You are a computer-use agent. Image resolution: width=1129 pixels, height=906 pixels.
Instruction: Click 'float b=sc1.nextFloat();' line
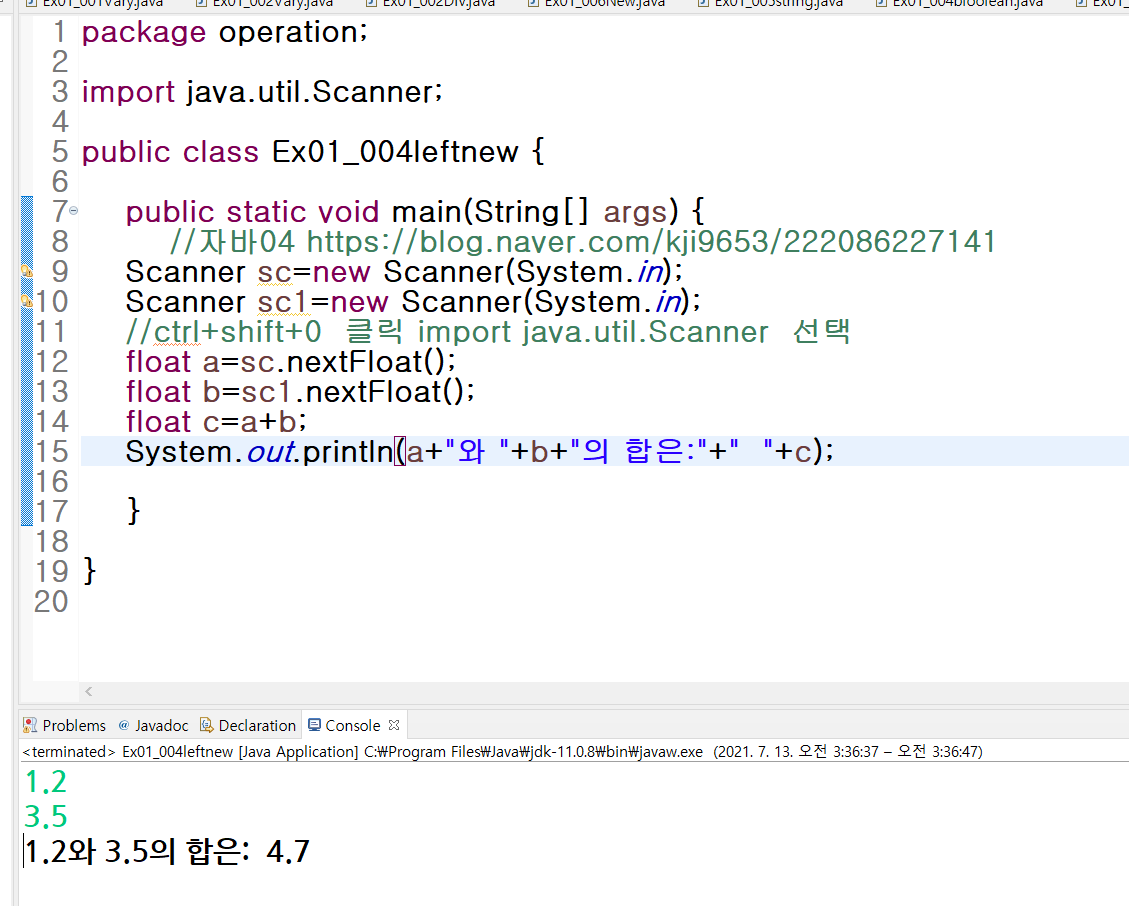300,392
